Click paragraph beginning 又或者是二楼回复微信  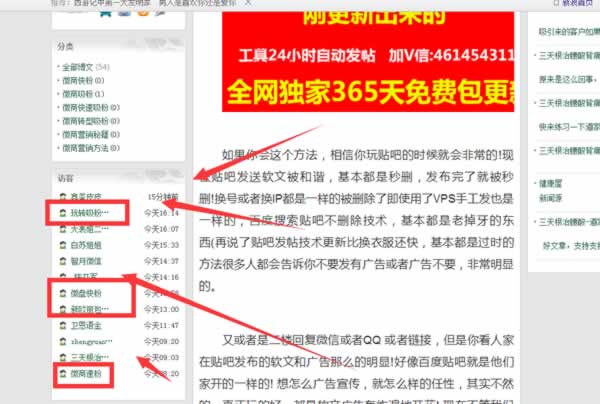356,368
